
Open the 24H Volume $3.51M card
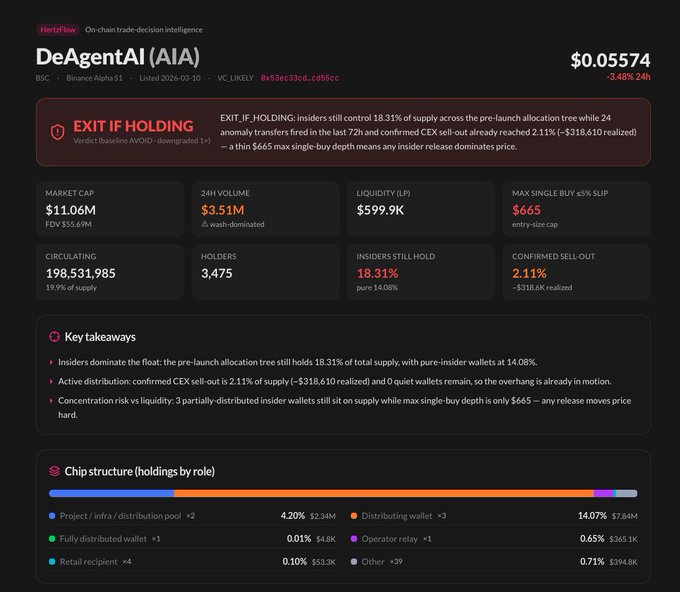coord(265,209)
